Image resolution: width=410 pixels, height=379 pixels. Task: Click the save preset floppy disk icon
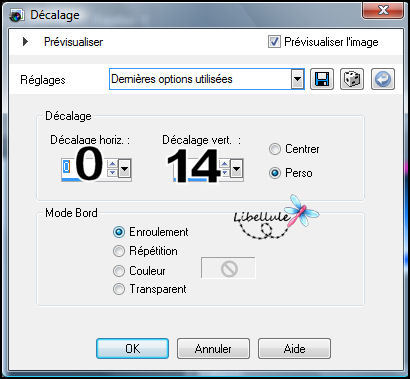(x=322, y=79)
